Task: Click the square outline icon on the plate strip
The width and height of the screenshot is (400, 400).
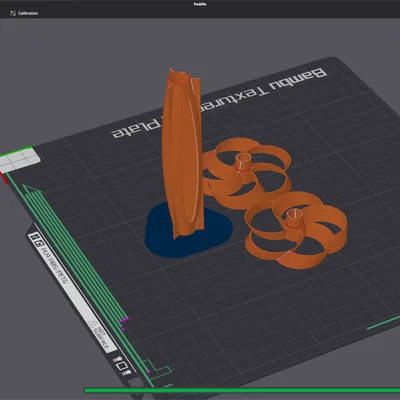Action: tap(122, 366)
